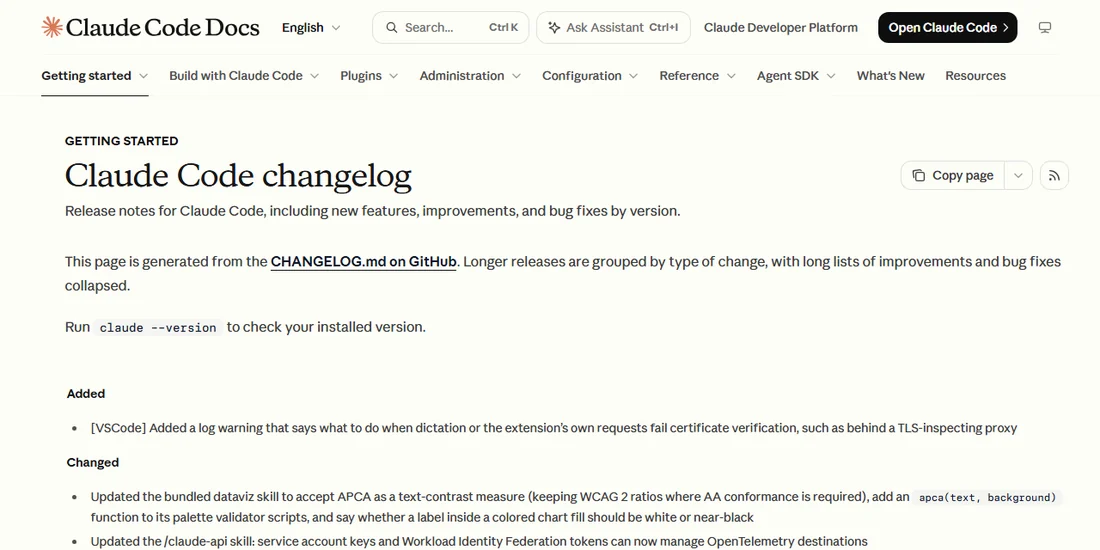
Task: Click the Claude Code Docs title
Action: 163,27
